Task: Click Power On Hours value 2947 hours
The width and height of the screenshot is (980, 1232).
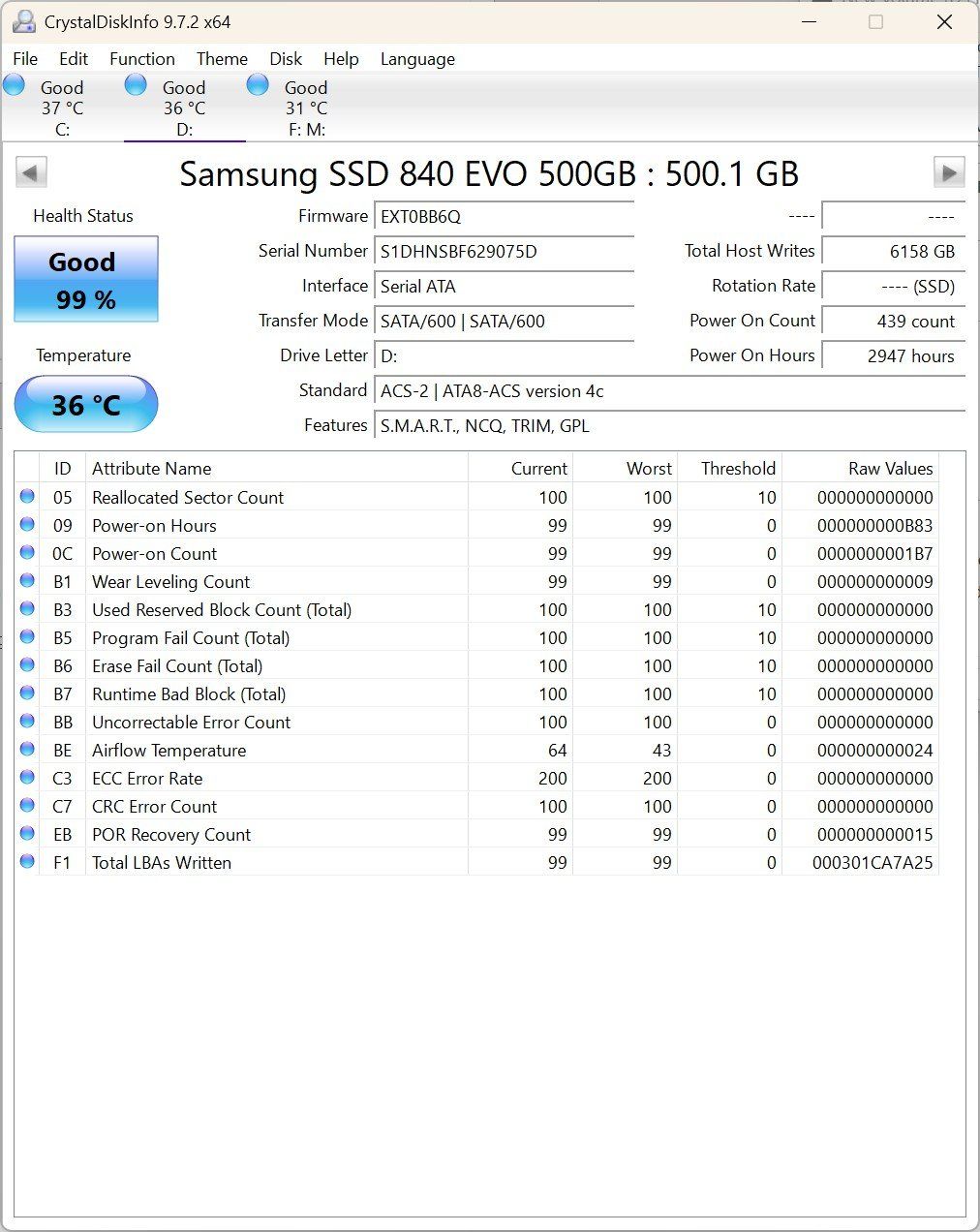Action: [894, 356]
